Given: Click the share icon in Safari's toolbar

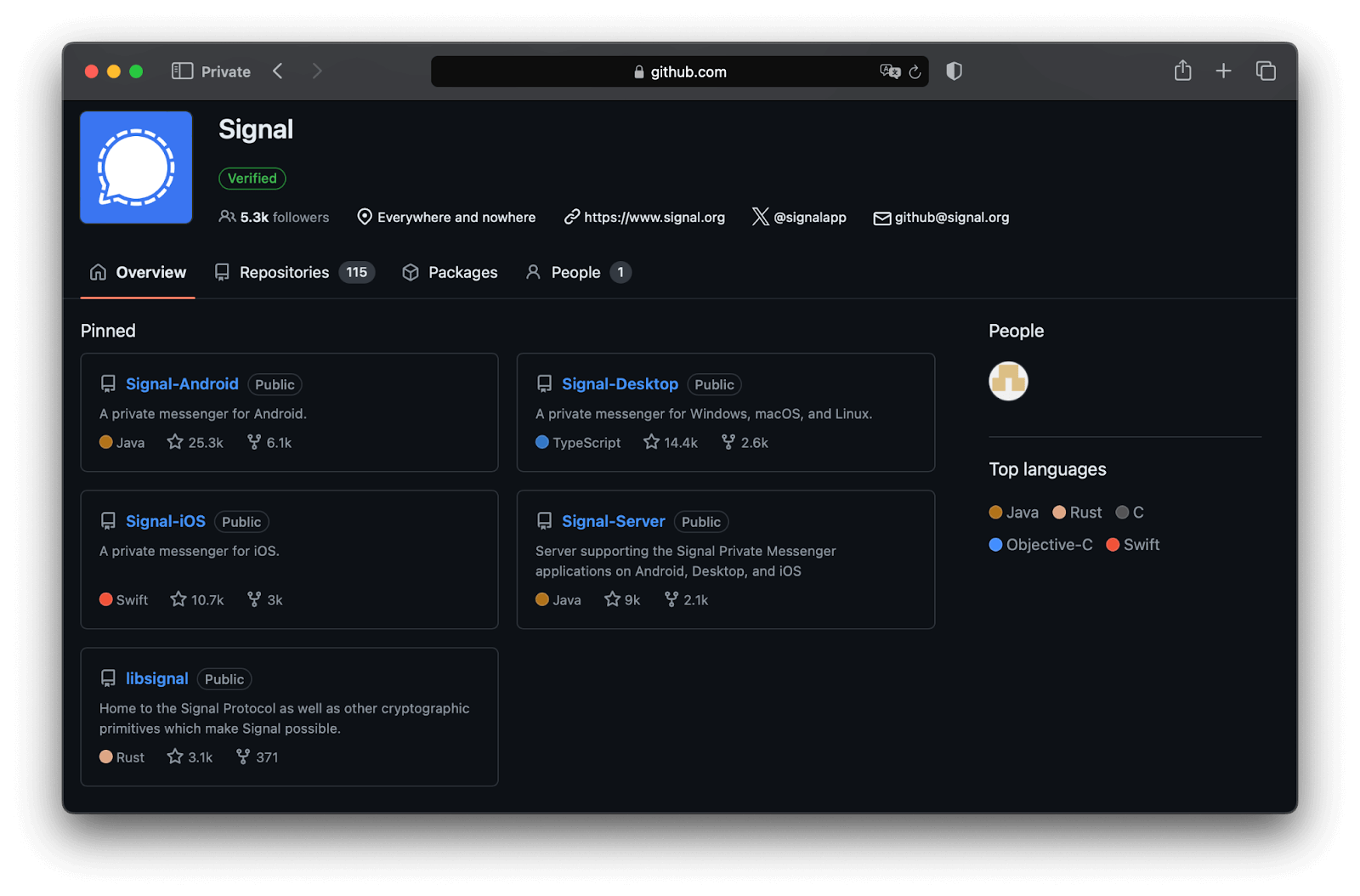Looking at the screenshot, I should pos(1181,71).
